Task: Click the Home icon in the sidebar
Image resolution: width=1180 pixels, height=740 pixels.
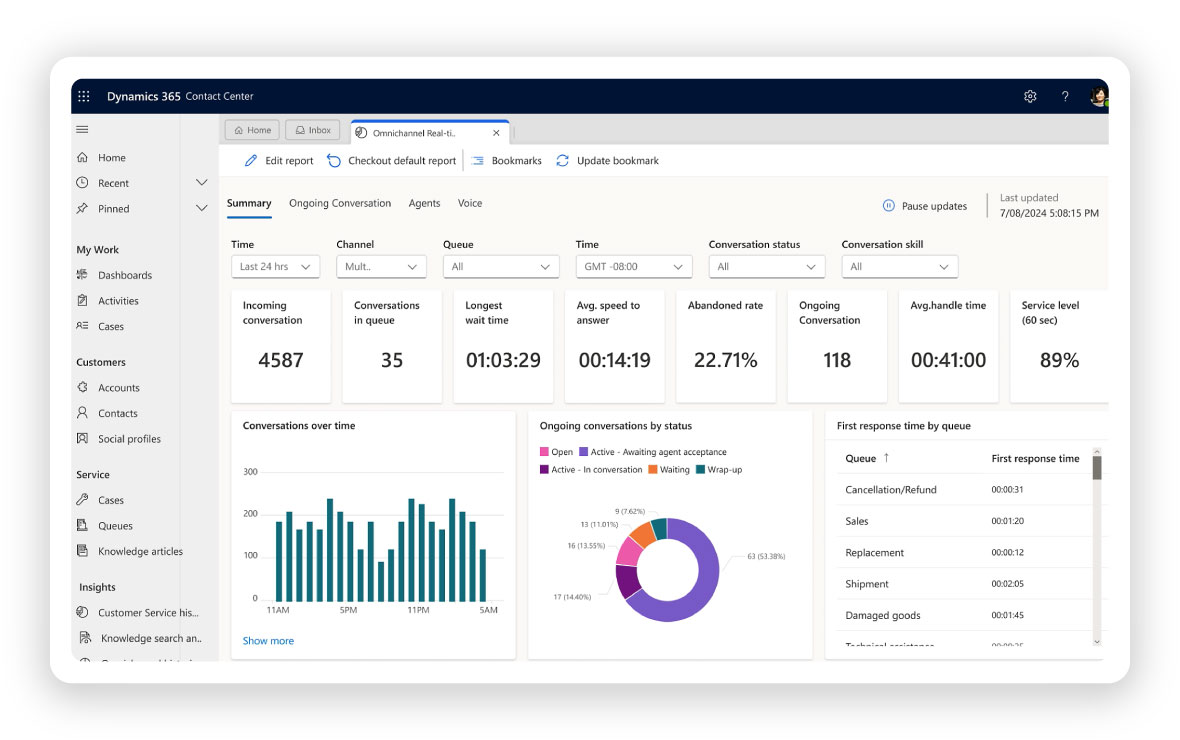Action: click(82, 157)
